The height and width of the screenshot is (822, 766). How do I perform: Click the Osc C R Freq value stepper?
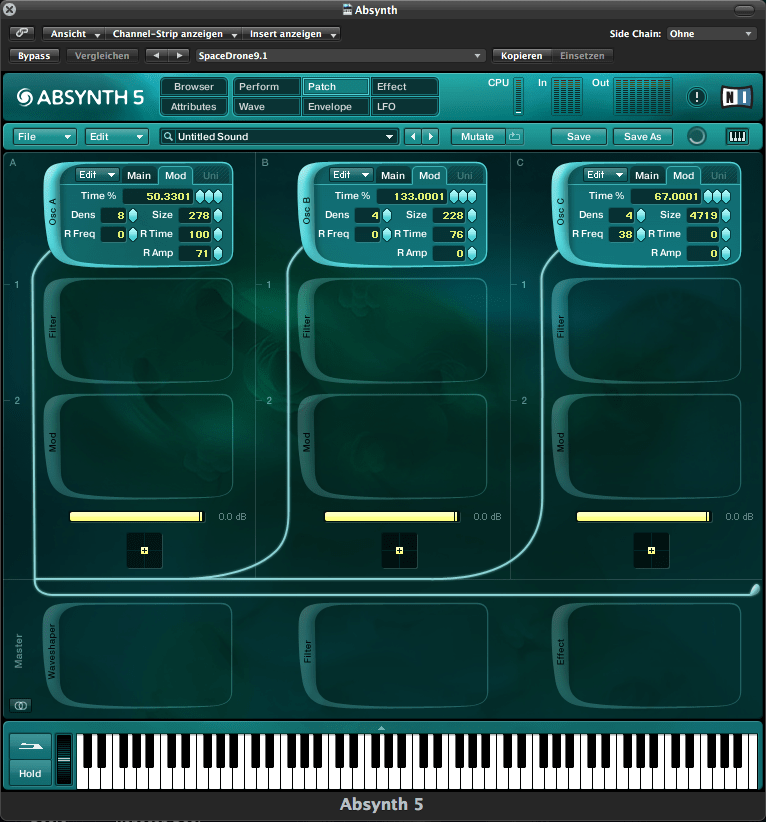coord(641,234)
